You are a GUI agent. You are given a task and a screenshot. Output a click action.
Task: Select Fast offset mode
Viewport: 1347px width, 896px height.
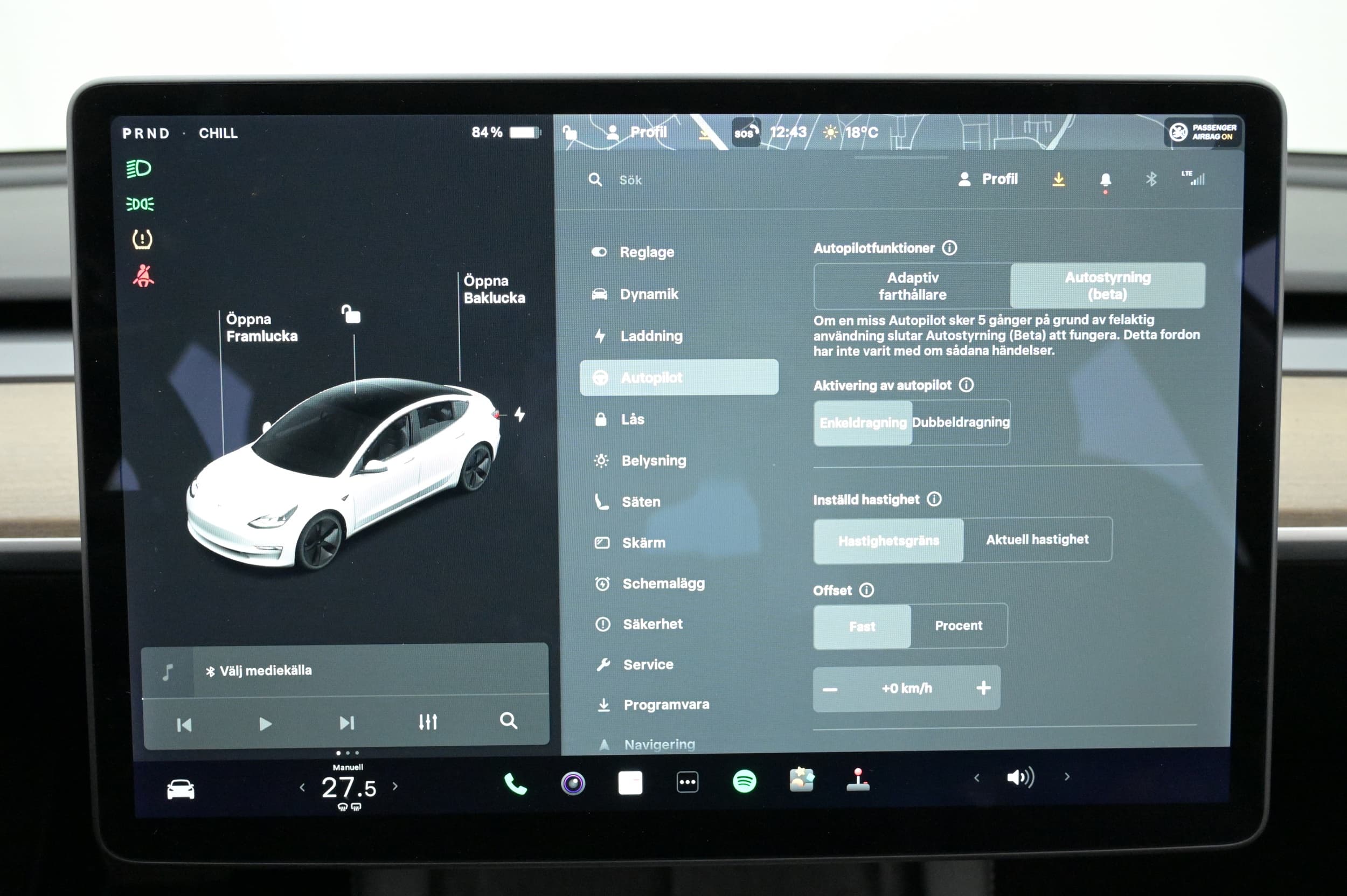pyautogui.click(x=862, y=626)
